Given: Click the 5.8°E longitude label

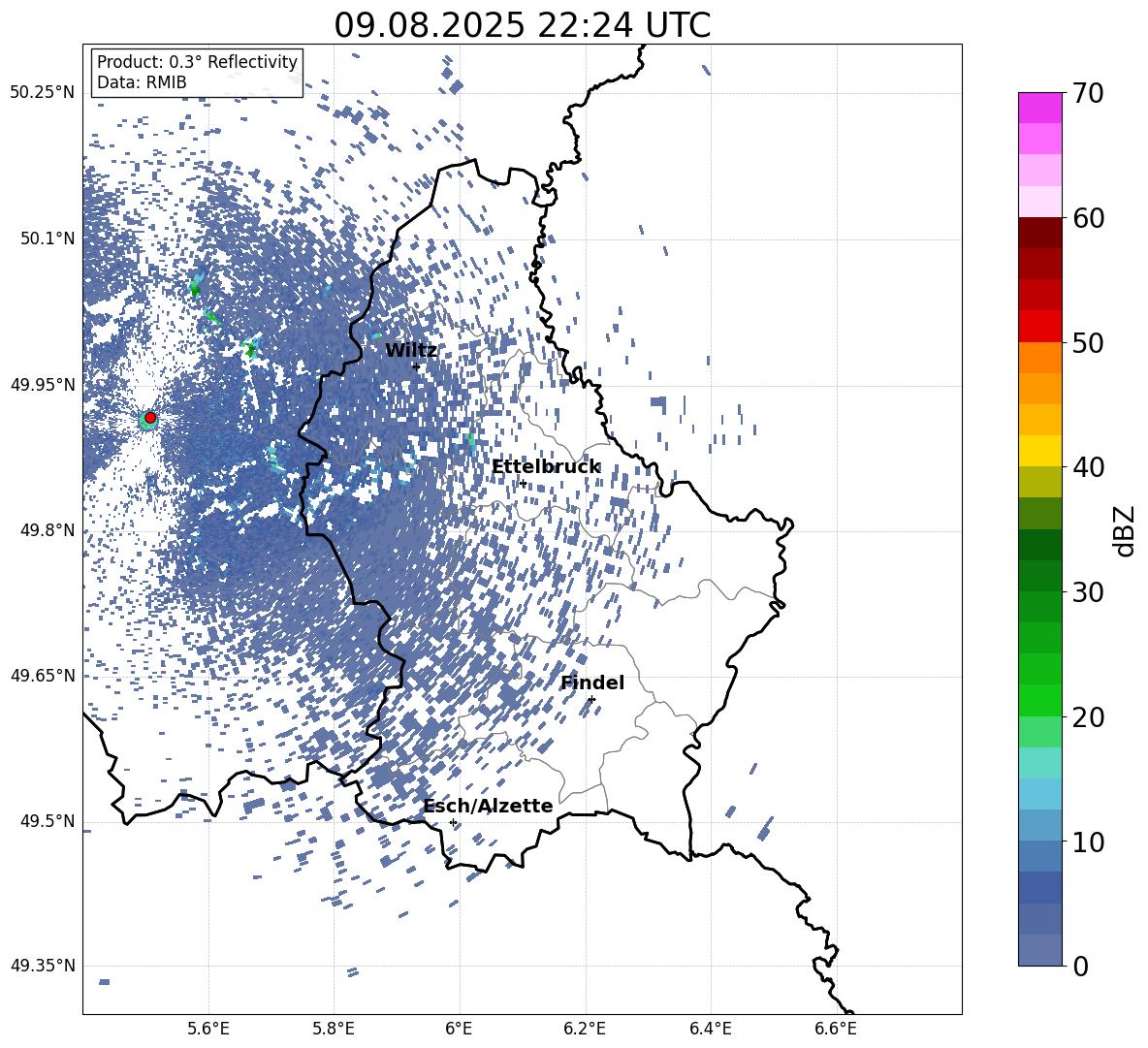Looking at the screenshot, I should coord(334,1029).
